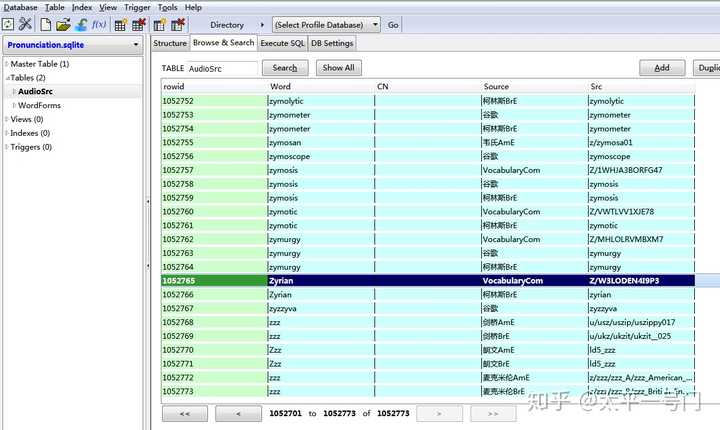Click the rowid column header
This screenshot has width=720, height=430.
click(214, 86)
